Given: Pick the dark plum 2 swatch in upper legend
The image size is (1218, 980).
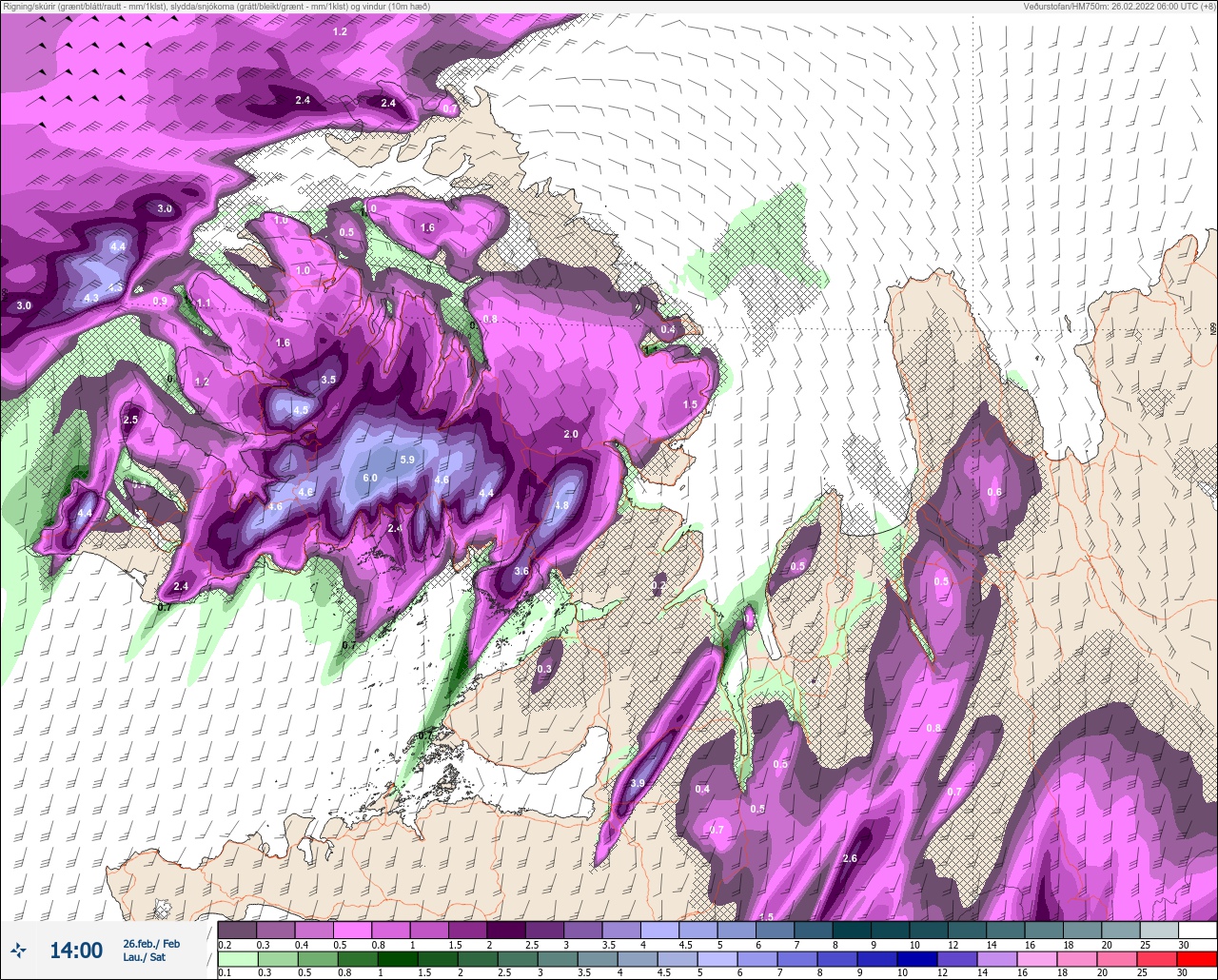Looking at the screenshot, I should point(506,930).
